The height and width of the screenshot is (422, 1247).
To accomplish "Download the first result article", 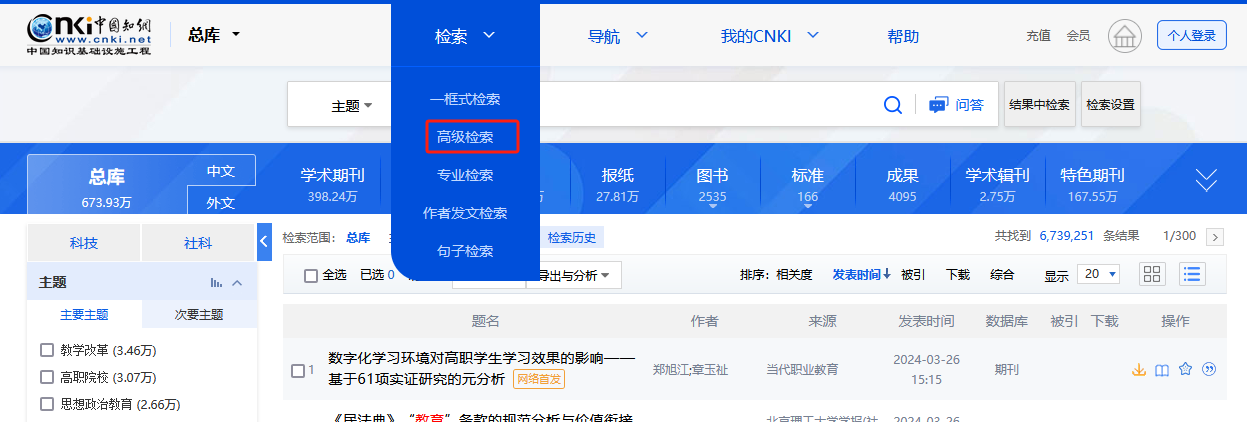I will tap(1138, 370).
